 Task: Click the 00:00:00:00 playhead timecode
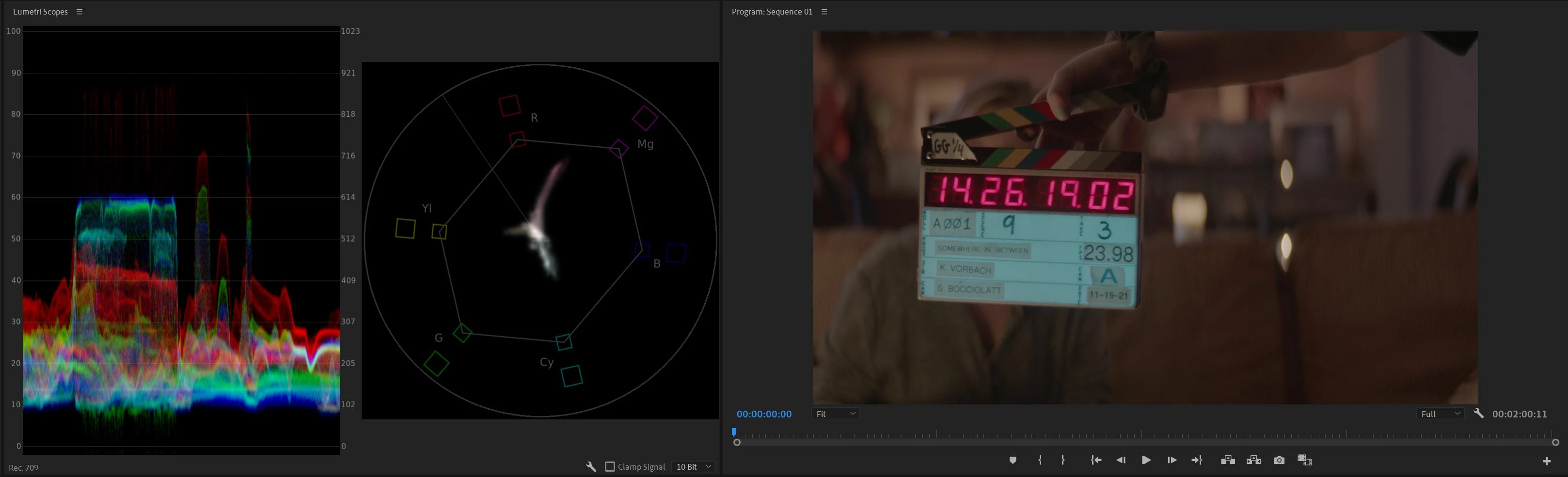(x=764, y=414)
